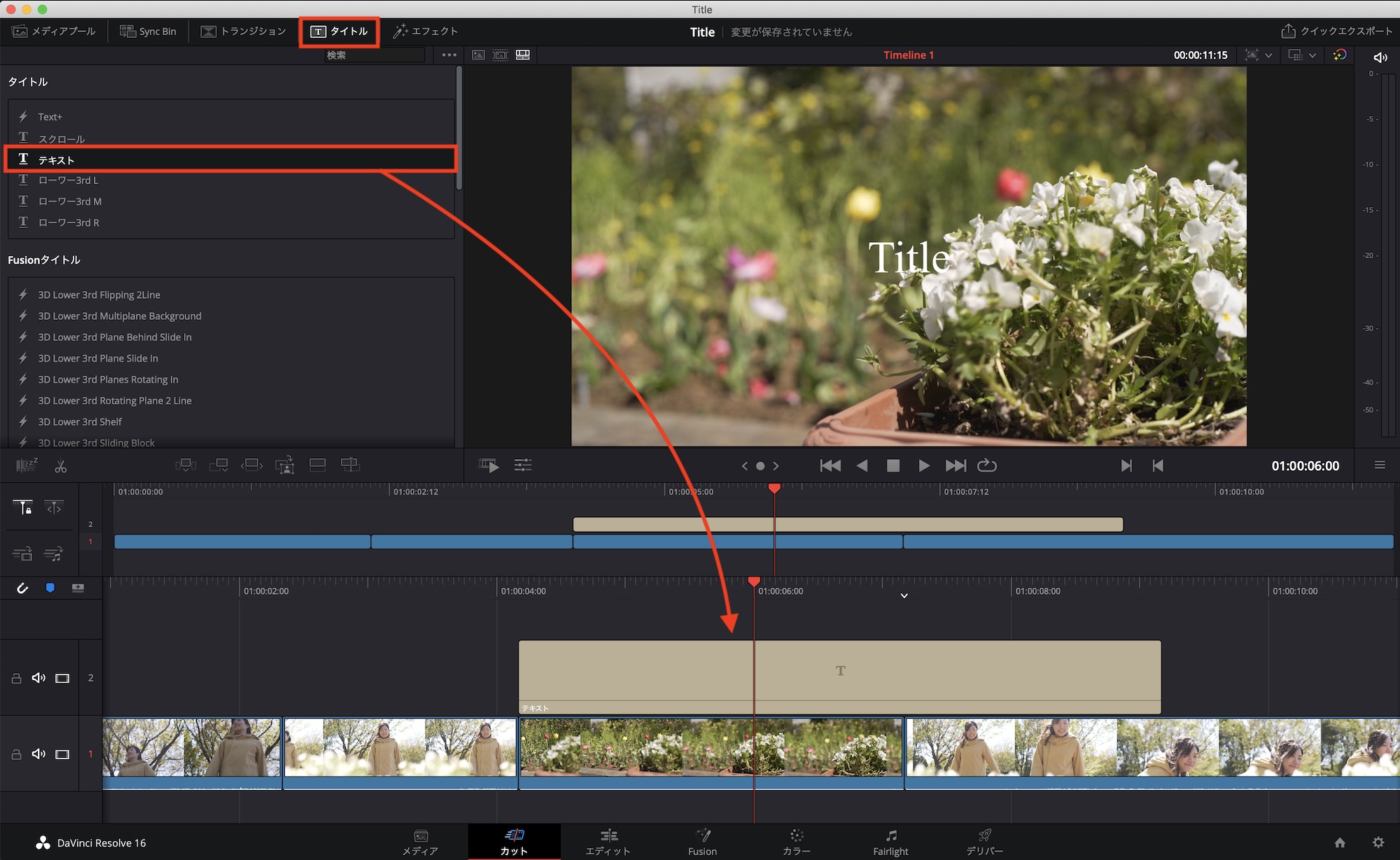Open Quick Export share icon
The width and height of the screenshot is (1400, 860).
click(x=1288, y=31)
